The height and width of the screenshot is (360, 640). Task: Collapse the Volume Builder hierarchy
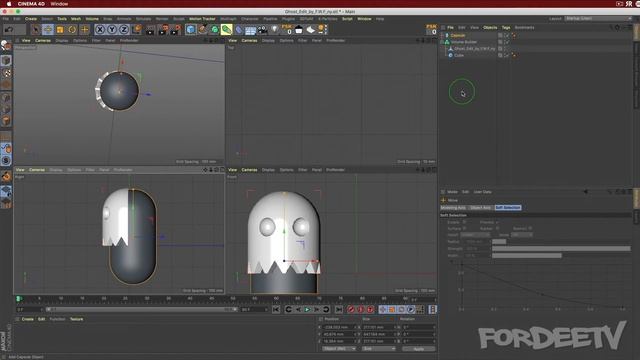click(x=442, y=42)
